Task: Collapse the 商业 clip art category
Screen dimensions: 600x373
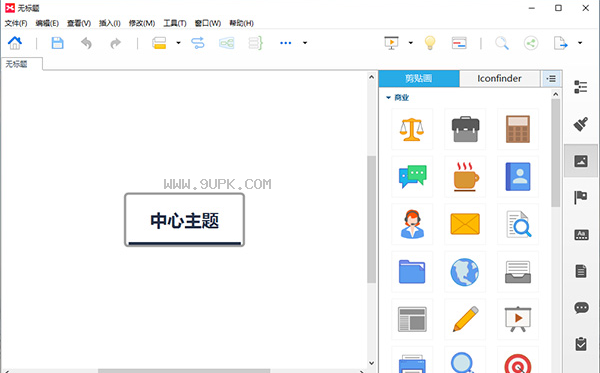Action: click(388, 98)
